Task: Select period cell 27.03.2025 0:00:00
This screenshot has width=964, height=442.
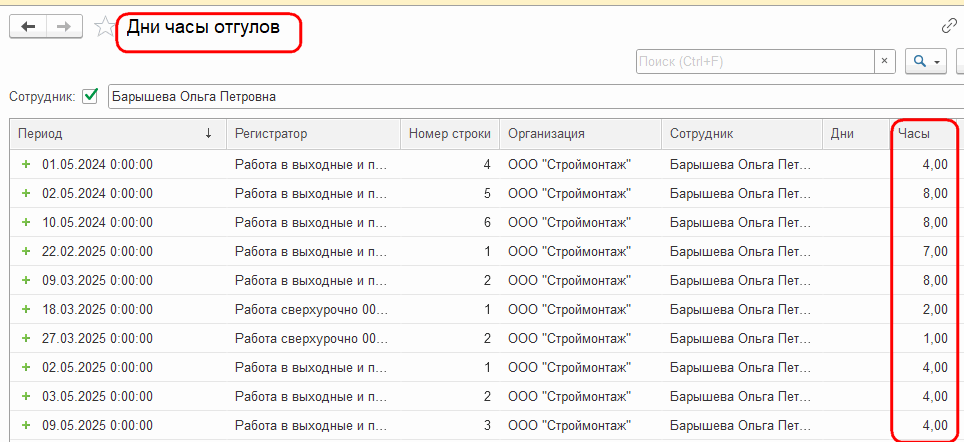Action: pyautogui.click(x=97, y=338)
